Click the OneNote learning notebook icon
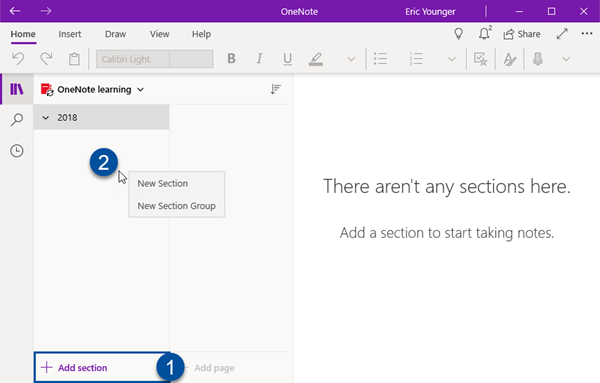The height and width of the screenshot is (383, 600). [x=47, y=90]
